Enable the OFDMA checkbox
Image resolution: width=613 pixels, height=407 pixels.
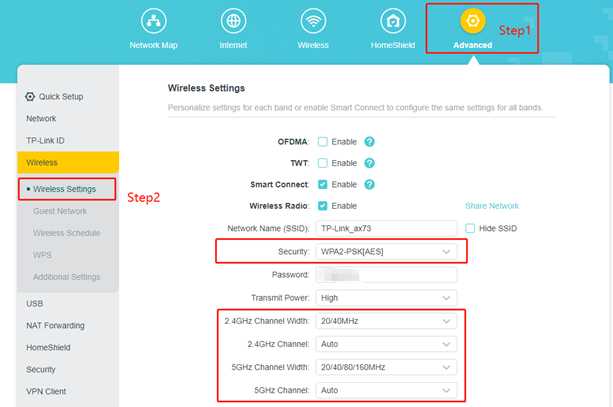coord(322,142)
